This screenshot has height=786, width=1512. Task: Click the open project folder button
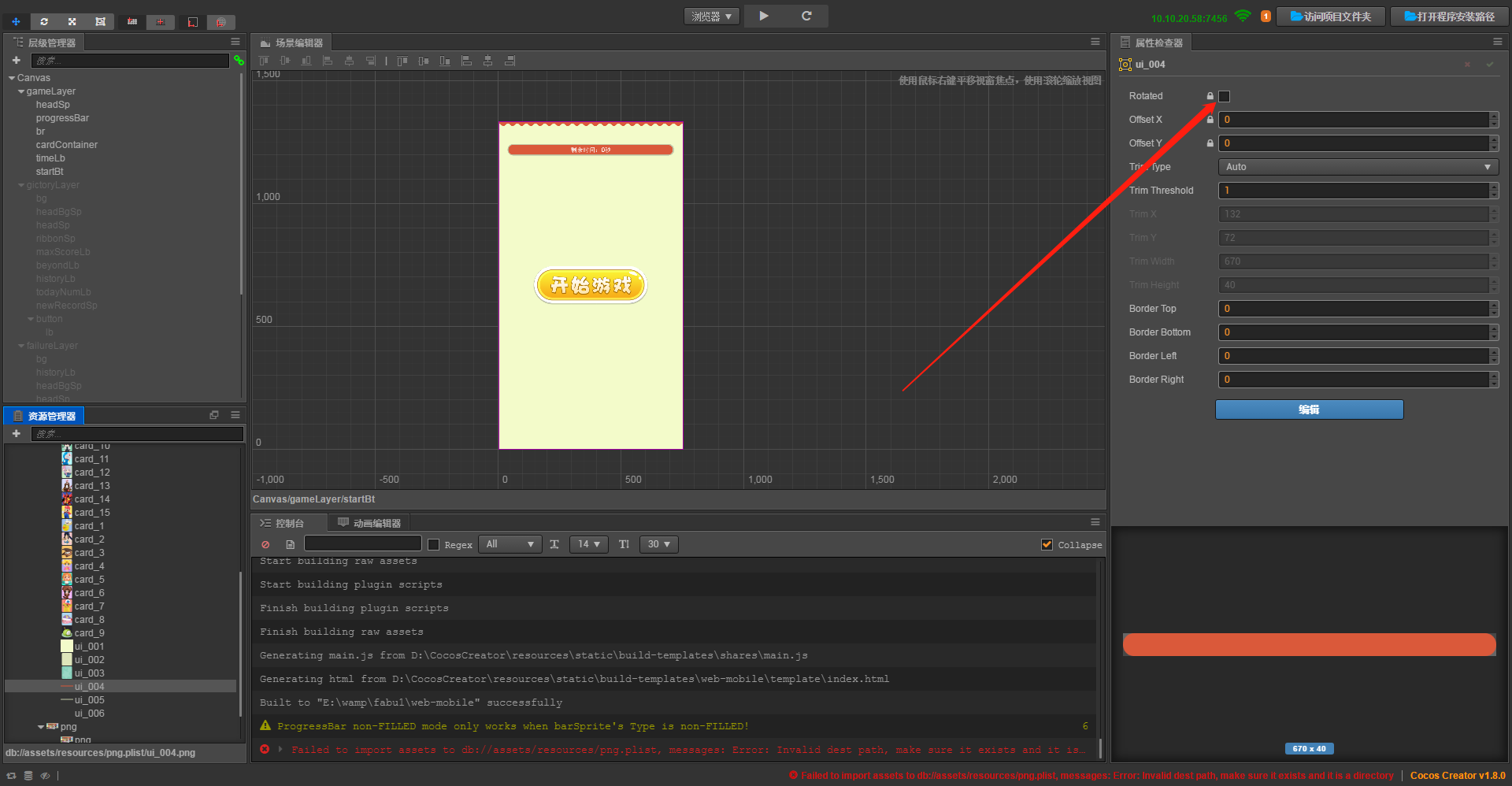click(1330, 17)
